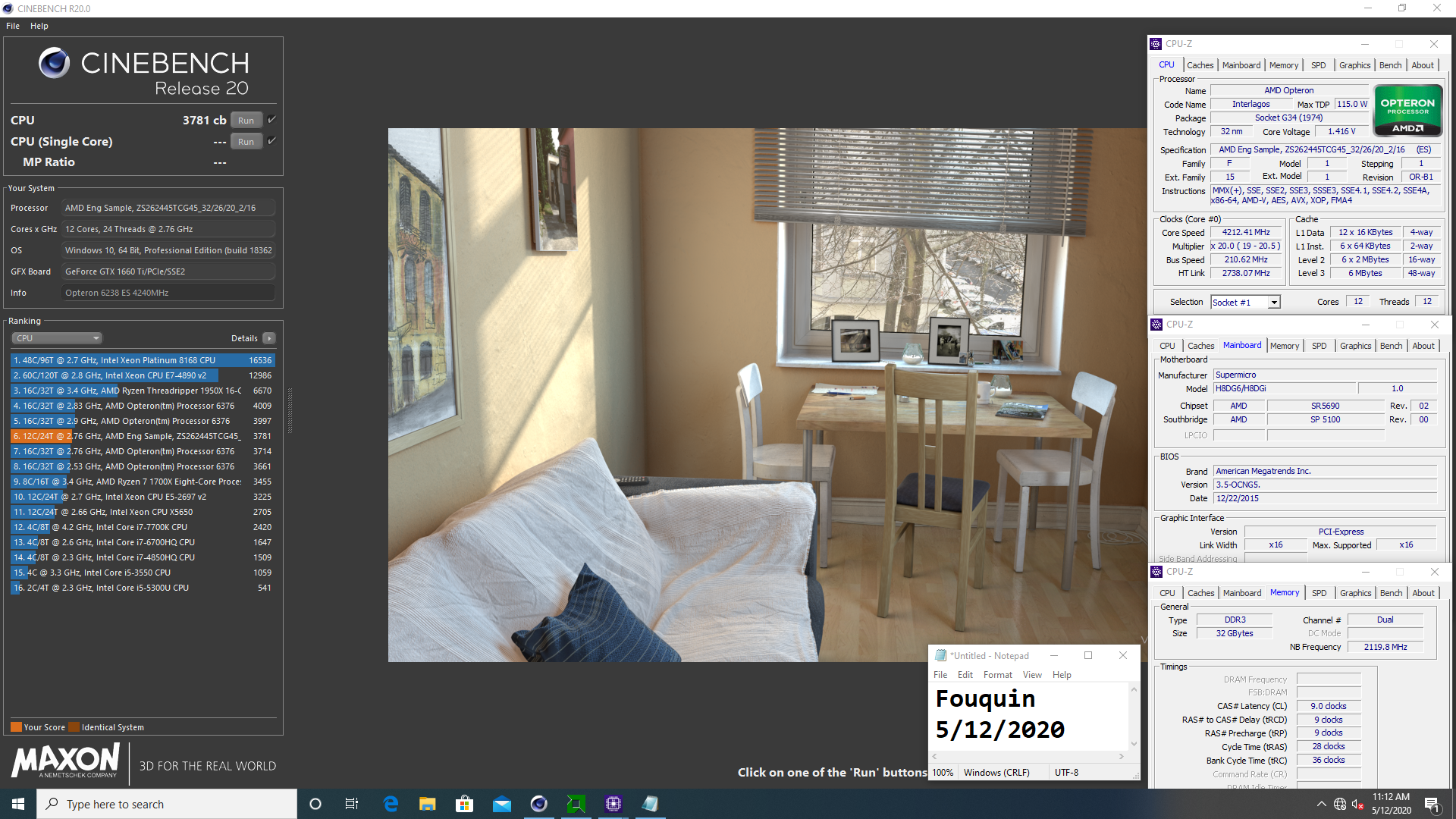
Task: Select Ryzen Threadripper 1950X ranking row
Action: 143,391
